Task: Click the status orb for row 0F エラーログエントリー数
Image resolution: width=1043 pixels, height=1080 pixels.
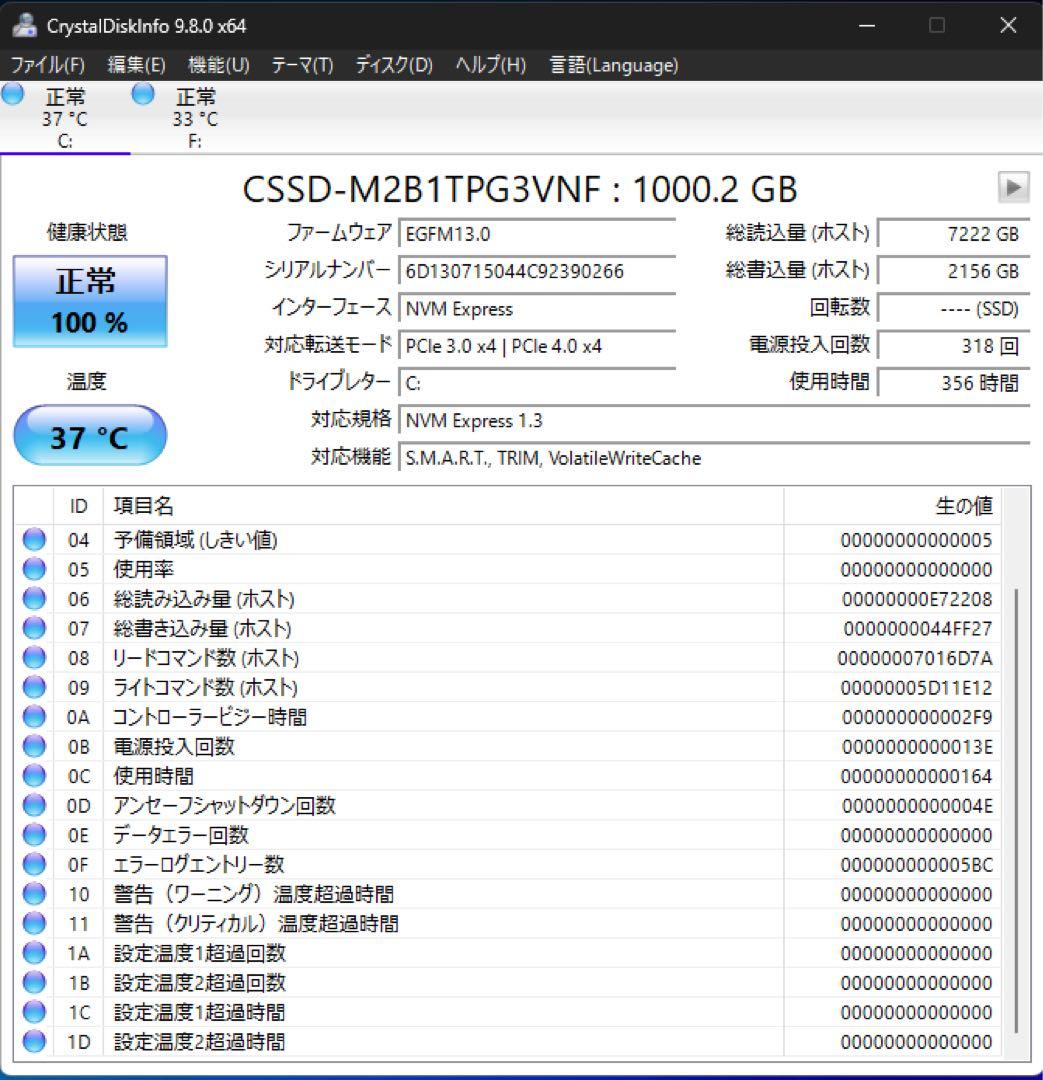Action: click(x=34, y=864)
